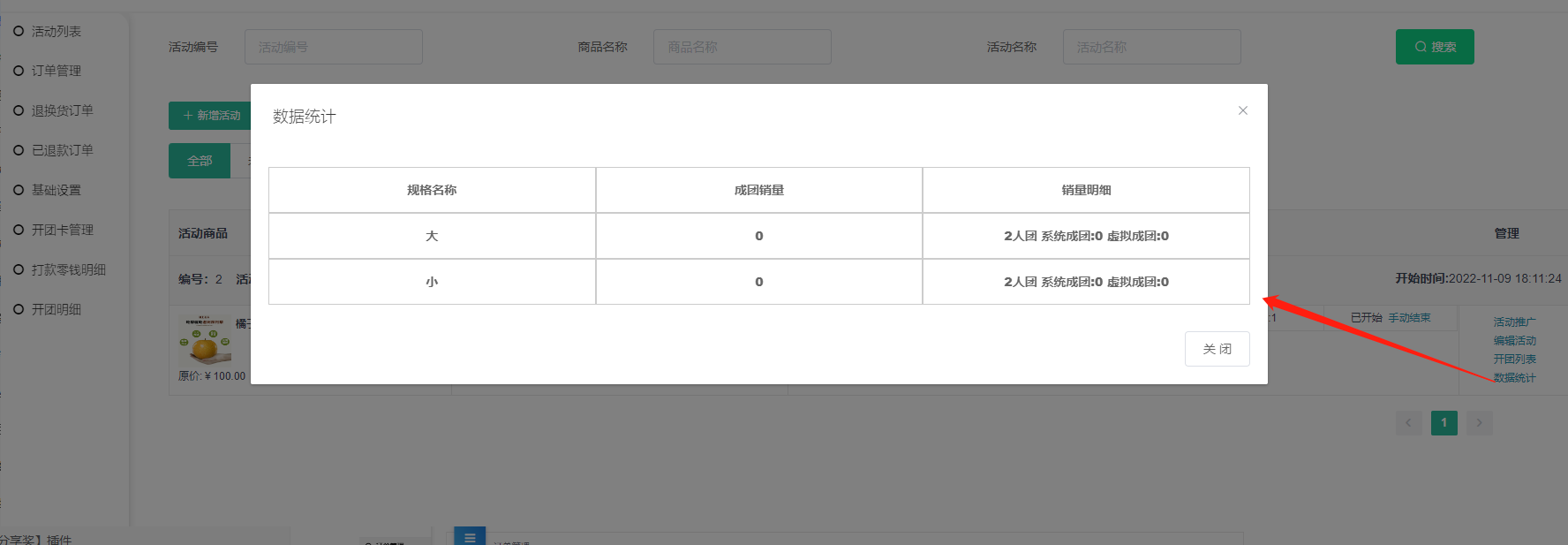Open 开团明细 in the sidebar
Viewport: 1568px width, 545px height.
click(56, 309)
